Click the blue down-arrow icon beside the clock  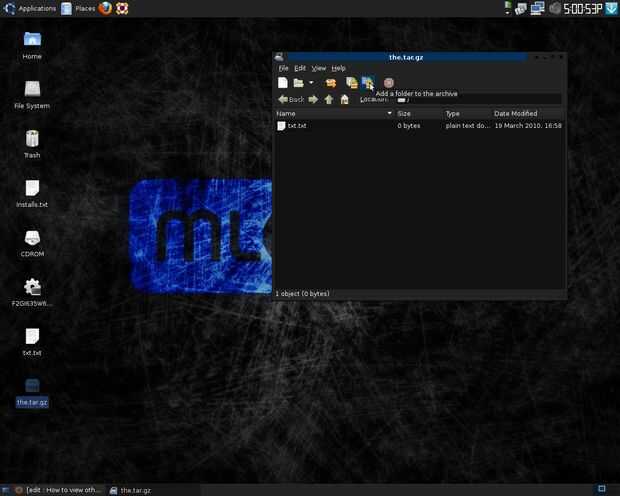[x=611, y=9]
